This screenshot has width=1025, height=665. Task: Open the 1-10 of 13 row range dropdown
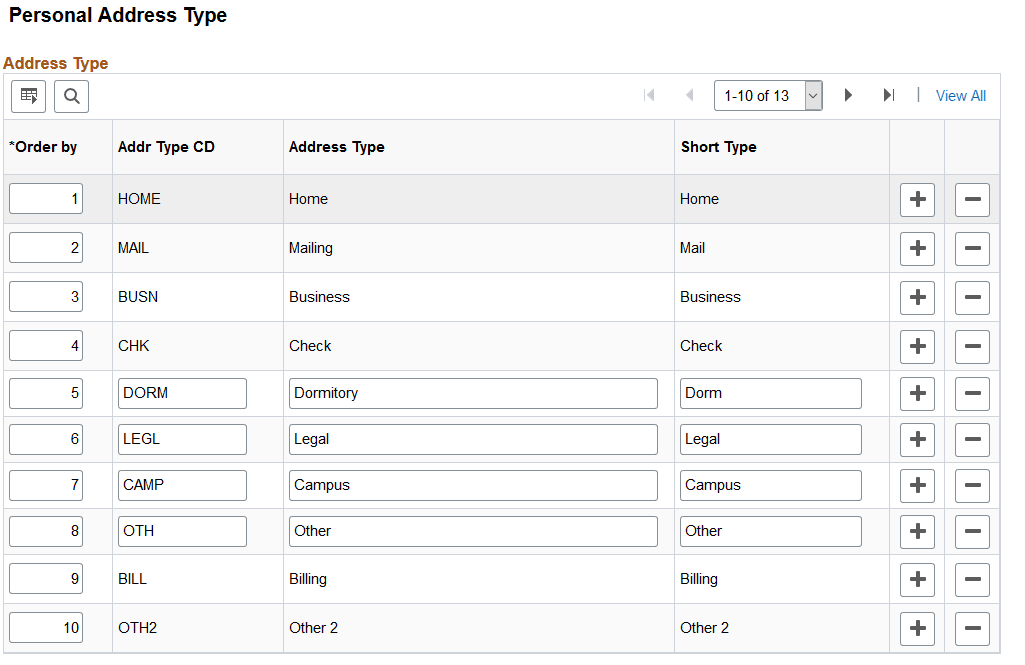[x=768, y=94]
